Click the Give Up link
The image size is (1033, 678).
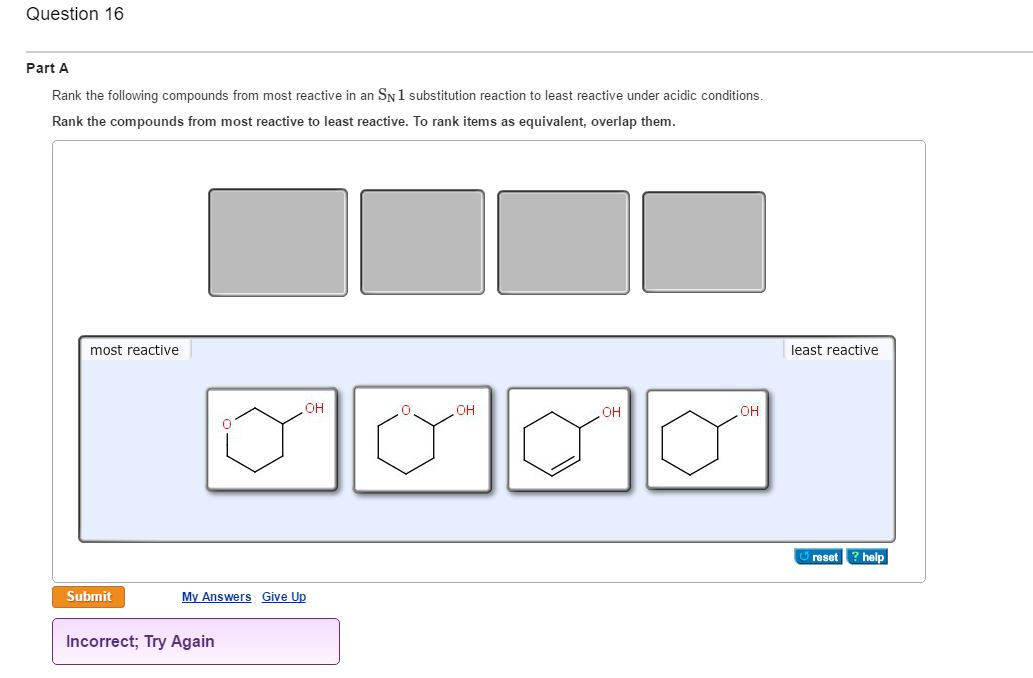(284, 597)
